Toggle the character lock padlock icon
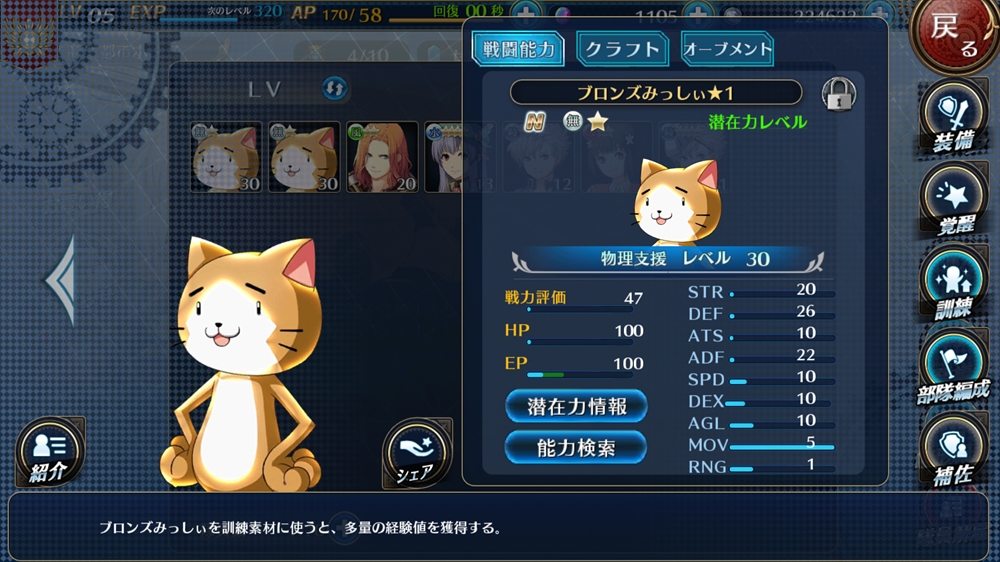Viewport: 1000px width, 562px height. [x=838, y=94]
